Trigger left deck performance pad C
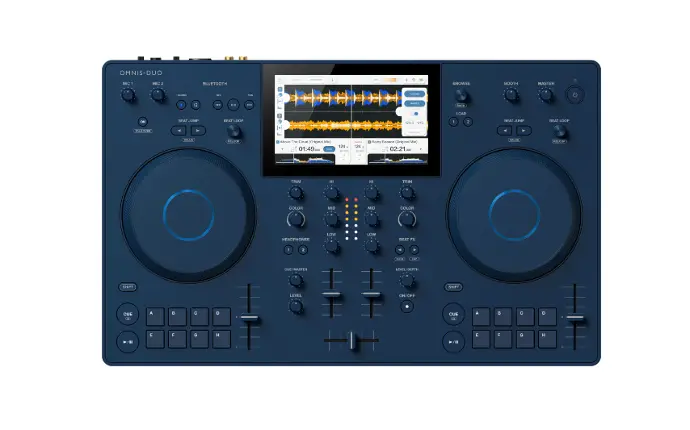The image size is (690, 430). coord(199,316)
